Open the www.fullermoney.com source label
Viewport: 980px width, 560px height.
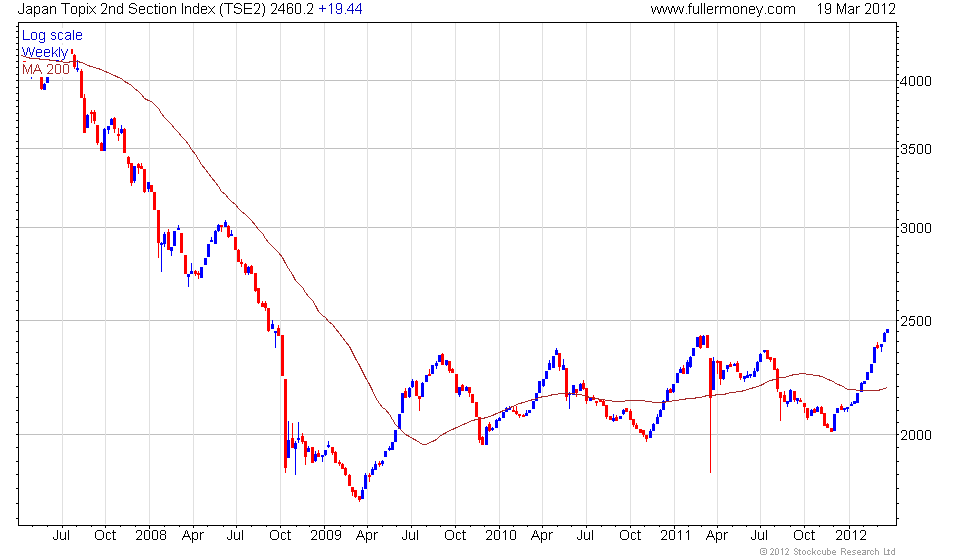pyautogui.click(x=723, y=9)
